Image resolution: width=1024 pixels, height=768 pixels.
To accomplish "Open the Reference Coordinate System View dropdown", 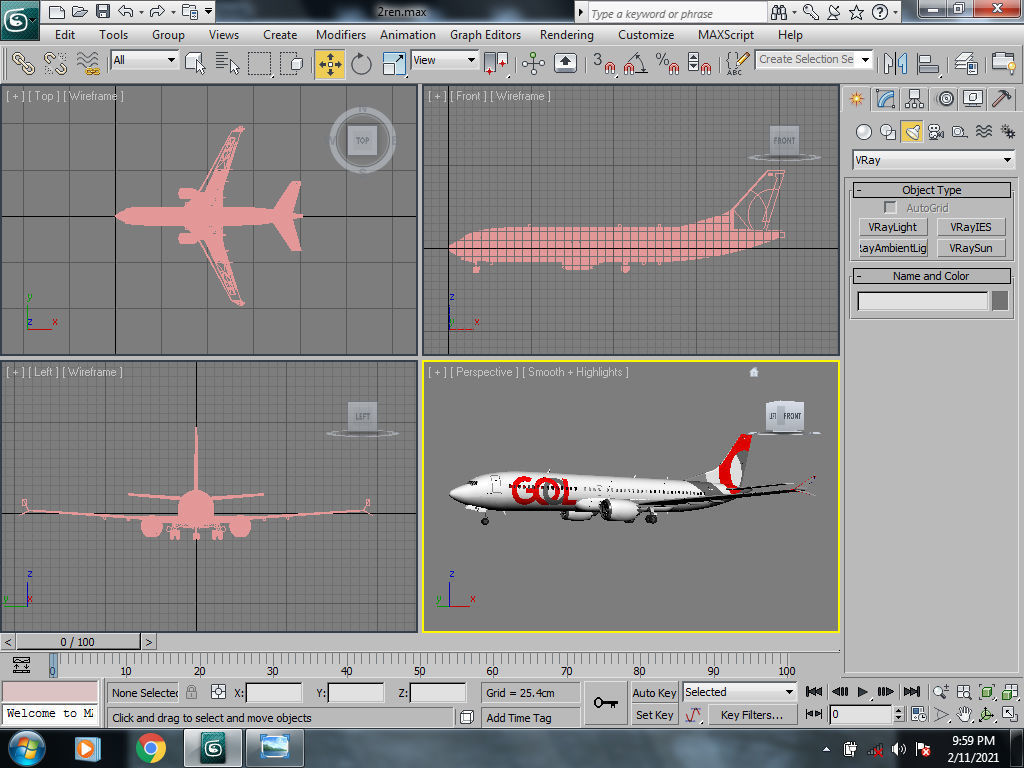I will [445, 60].
